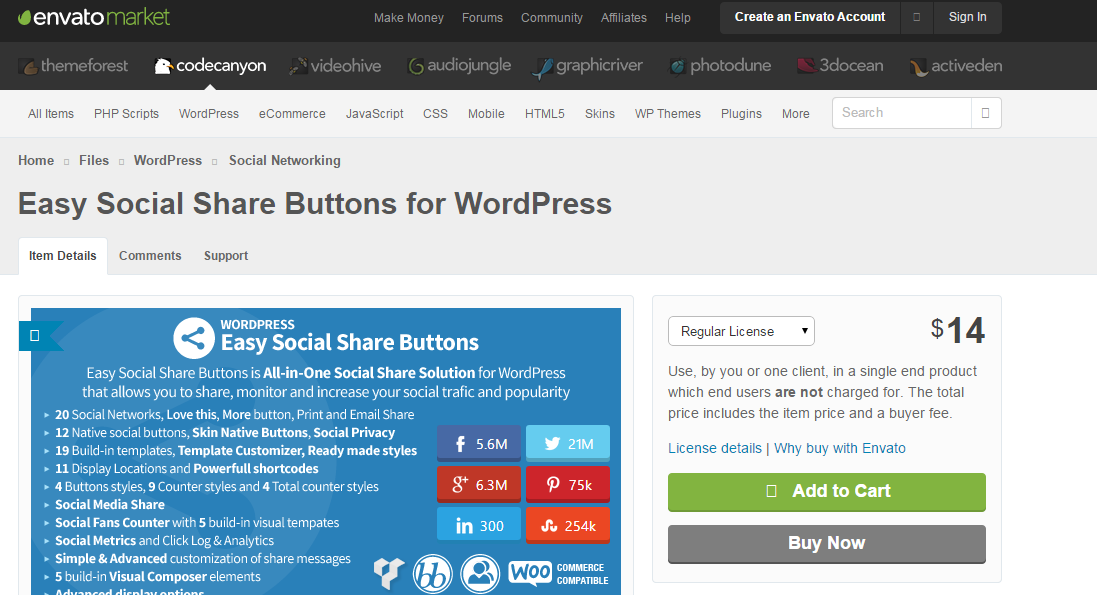Go to the AudioJungle marketplace logo
This screenshot has width=1097, height=595.
(x=459, y=66)
